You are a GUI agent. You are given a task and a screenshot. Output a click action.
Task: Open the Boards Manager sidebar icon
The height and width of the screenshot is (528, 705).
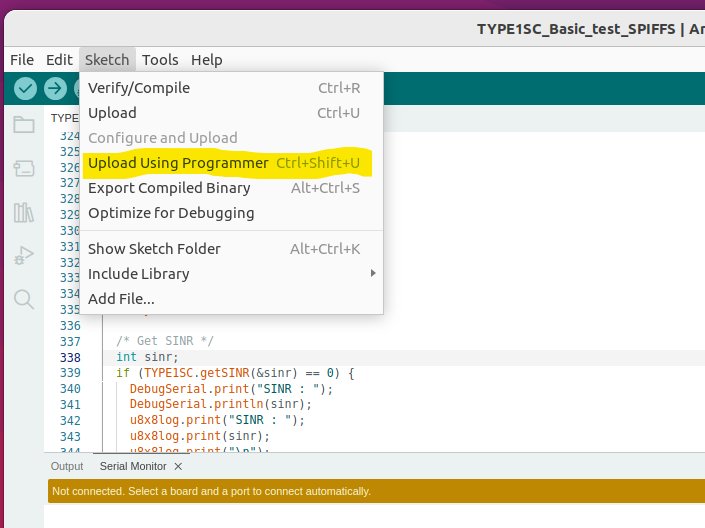click(24, 169)
